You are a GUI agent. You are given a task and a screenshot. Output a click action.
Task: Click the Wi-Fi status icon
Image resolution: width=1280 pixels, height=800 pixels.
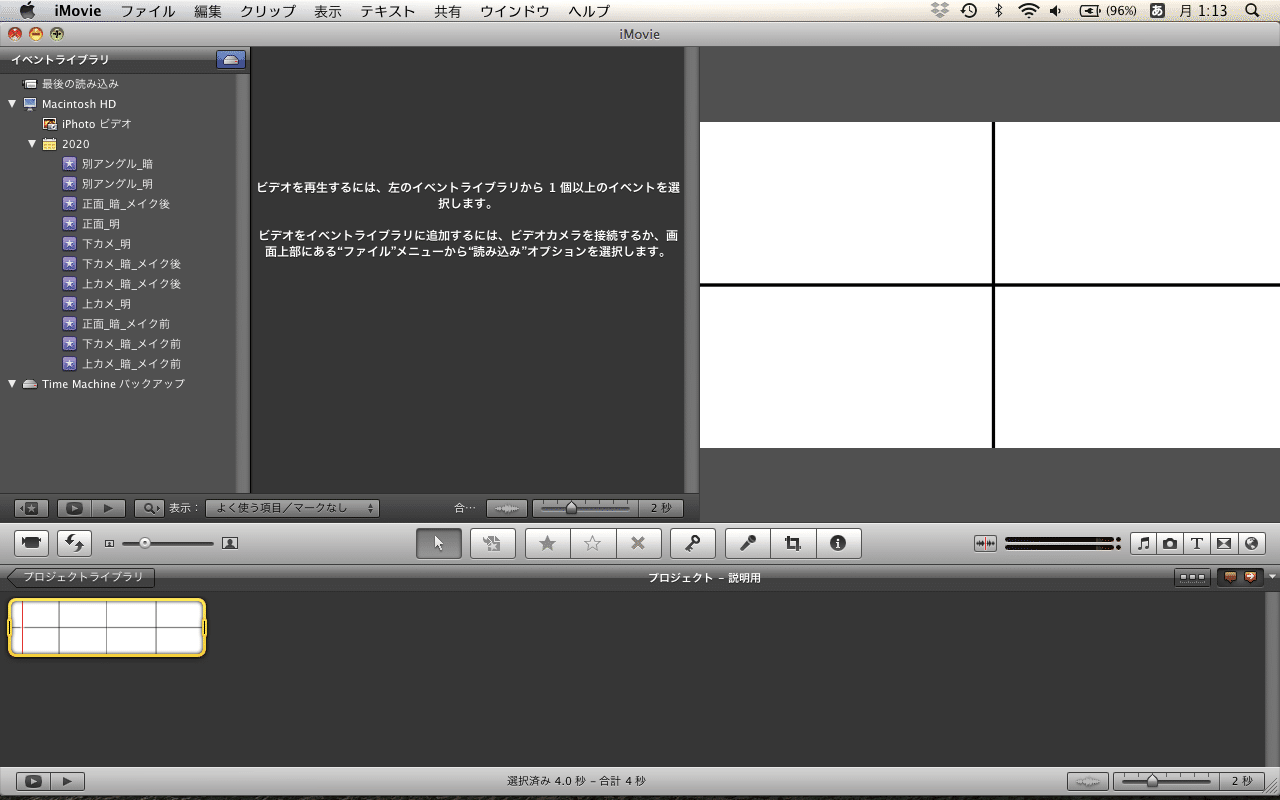tap(1029, 11)
